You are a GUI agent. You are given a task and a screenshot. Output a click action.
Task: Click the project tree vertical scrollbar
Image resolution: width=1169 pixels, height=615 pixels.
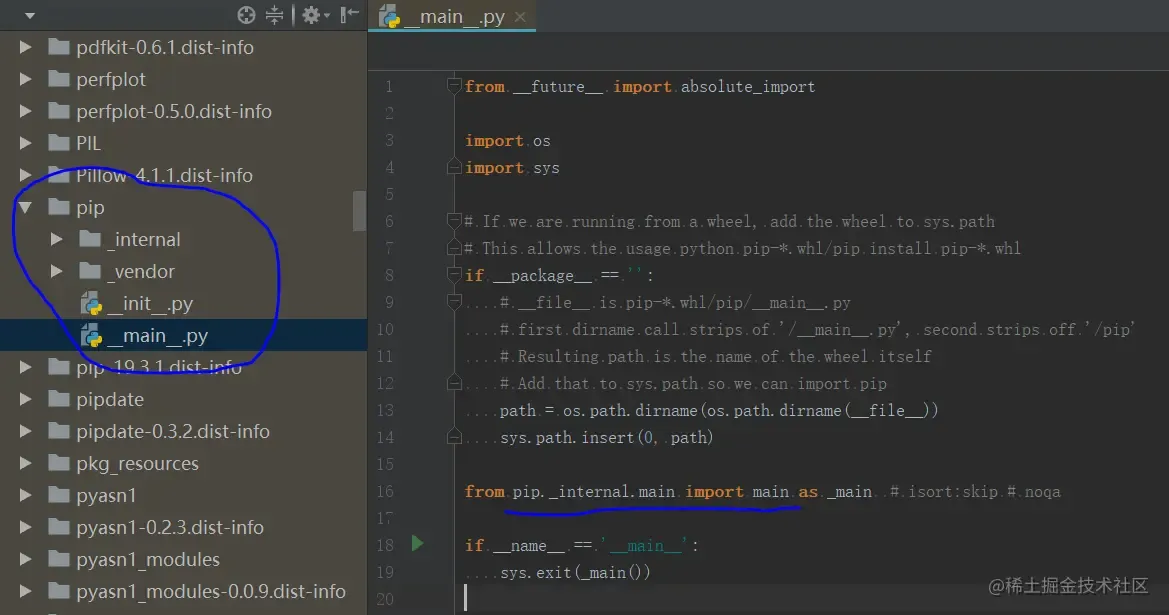tap(359, 211)
